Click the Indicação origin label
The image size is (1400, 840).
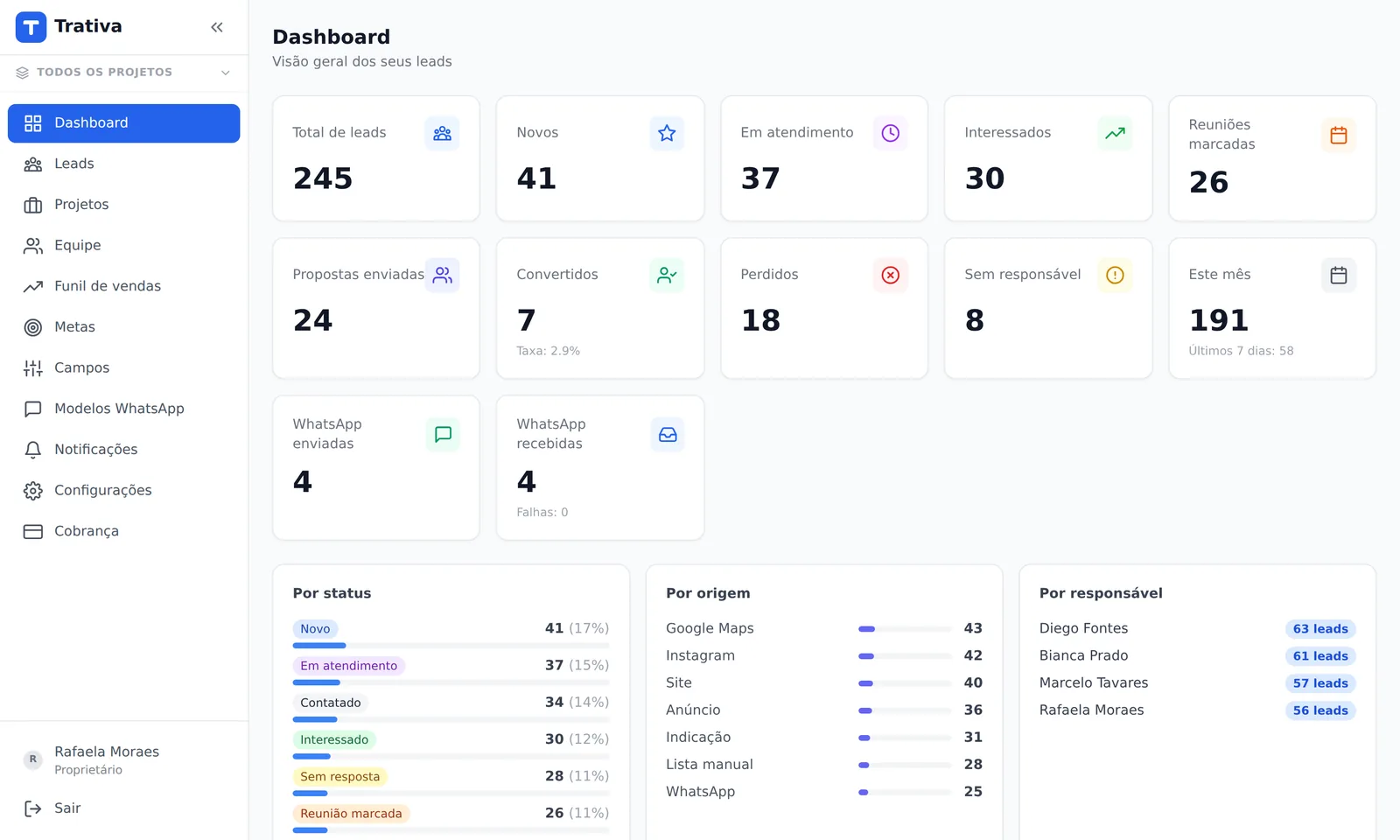pyautogui.click(x=698, y=738)
